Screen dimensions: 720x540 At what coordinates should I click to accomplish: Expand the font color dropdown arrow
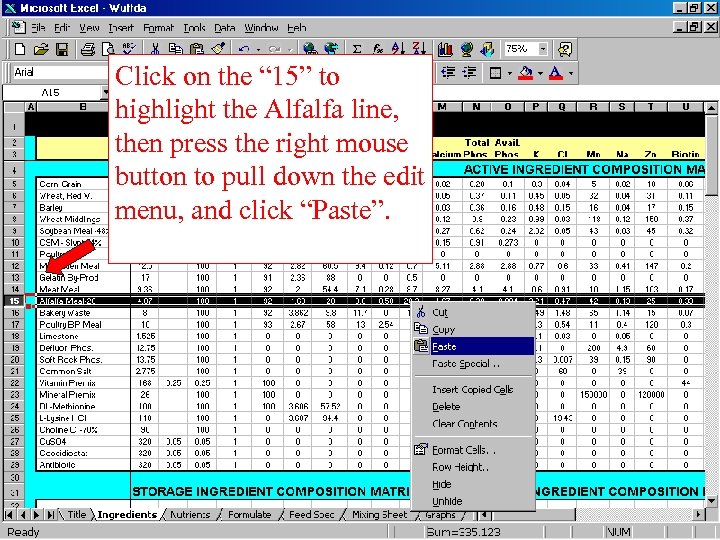tap(571, 73)
